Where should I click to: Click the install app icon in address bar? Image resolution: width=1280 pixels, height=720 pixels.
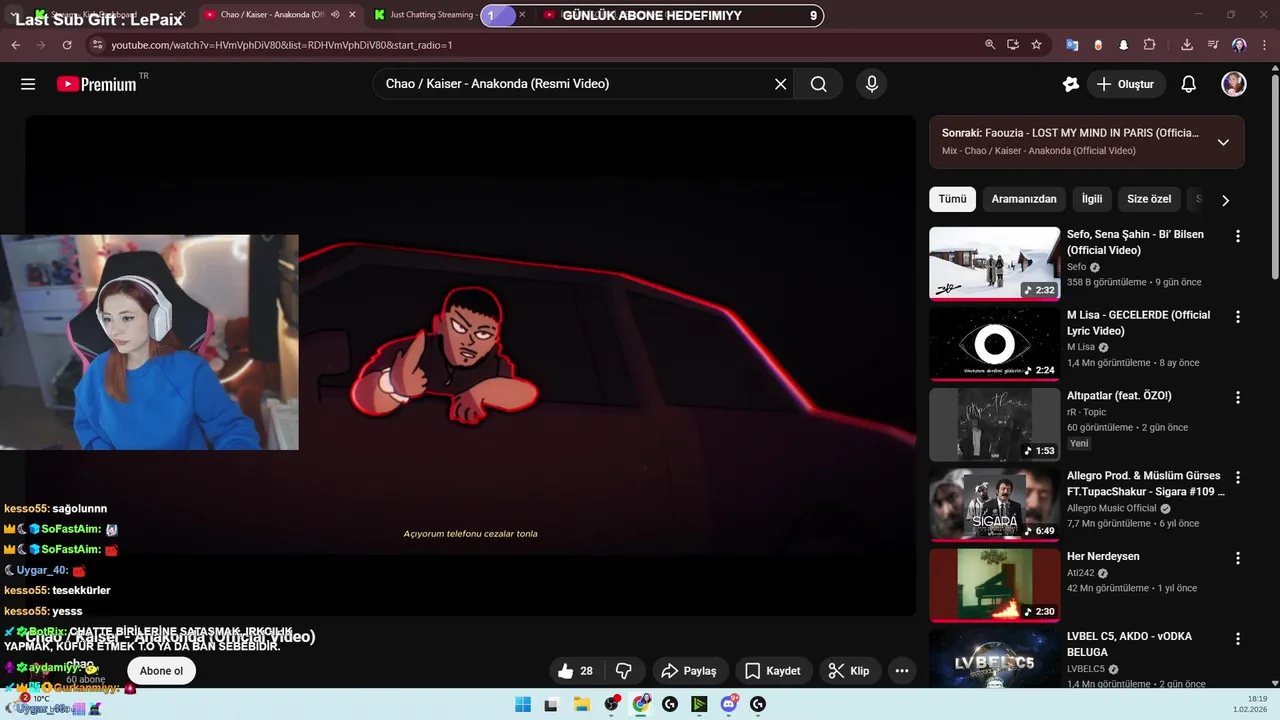(1013, 45)
